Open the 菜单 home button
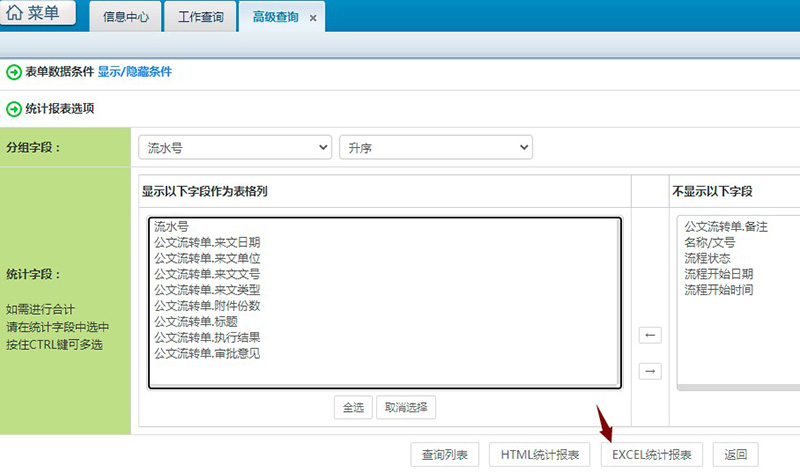 [37, 12]
